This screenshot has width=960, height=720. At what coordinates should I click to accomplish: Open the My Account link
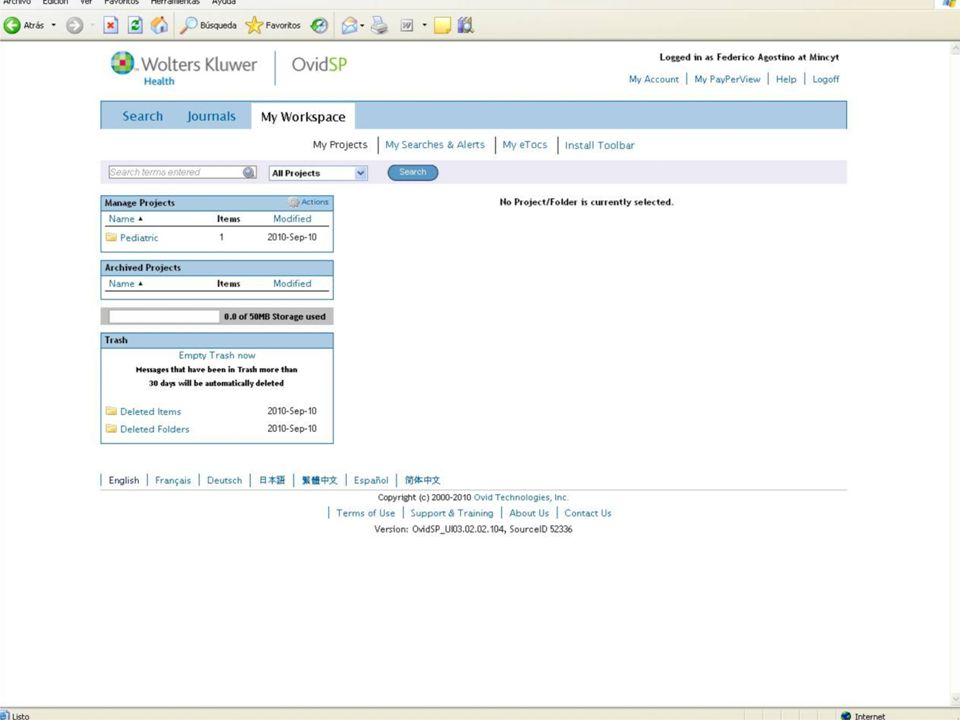(x=654, y=79)
